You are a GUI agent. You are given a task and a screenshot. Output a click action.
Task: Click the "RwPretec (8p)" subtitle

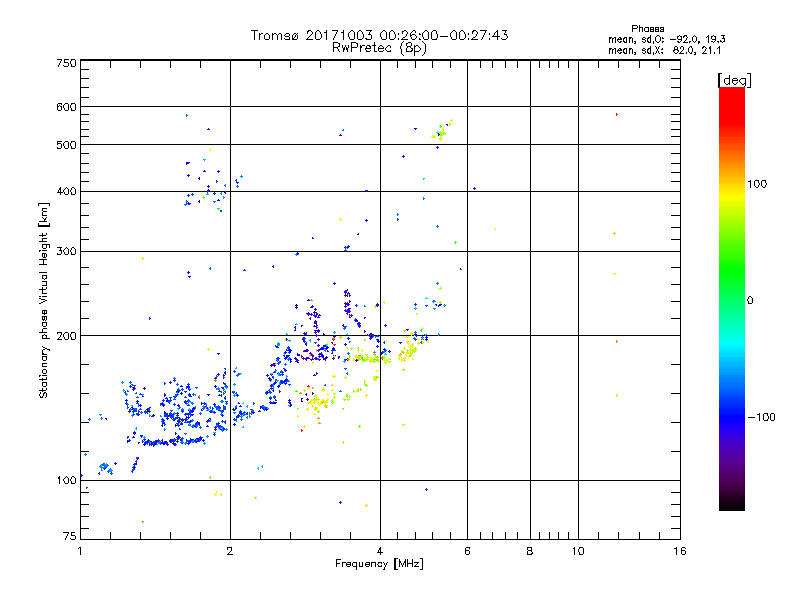(380, 48)
